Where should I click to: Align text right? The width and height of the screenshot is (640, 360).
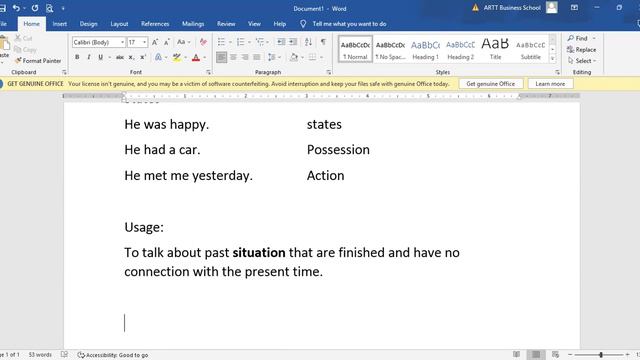point(245,57)
